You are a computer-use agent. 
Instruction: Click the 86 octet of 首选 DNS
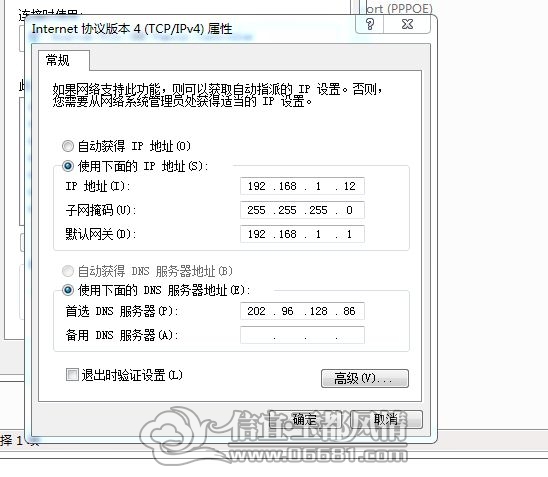pos(349,311)
